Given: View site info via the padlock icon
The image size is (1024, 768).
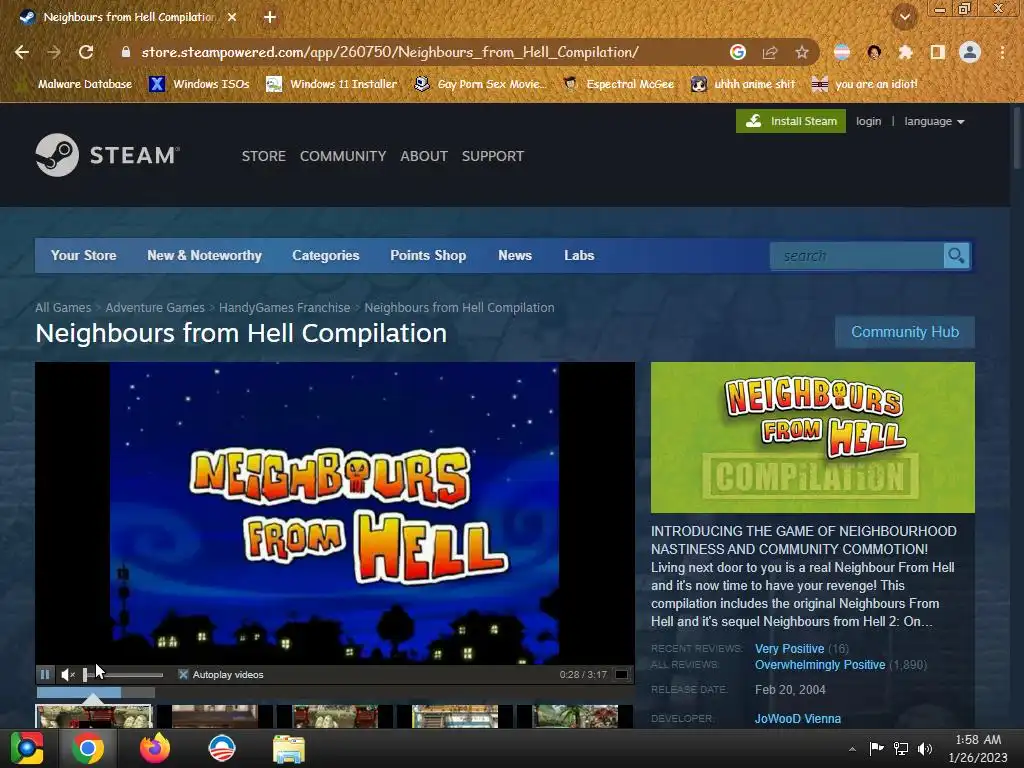Looking at the screenshot, I should [125, 52].
